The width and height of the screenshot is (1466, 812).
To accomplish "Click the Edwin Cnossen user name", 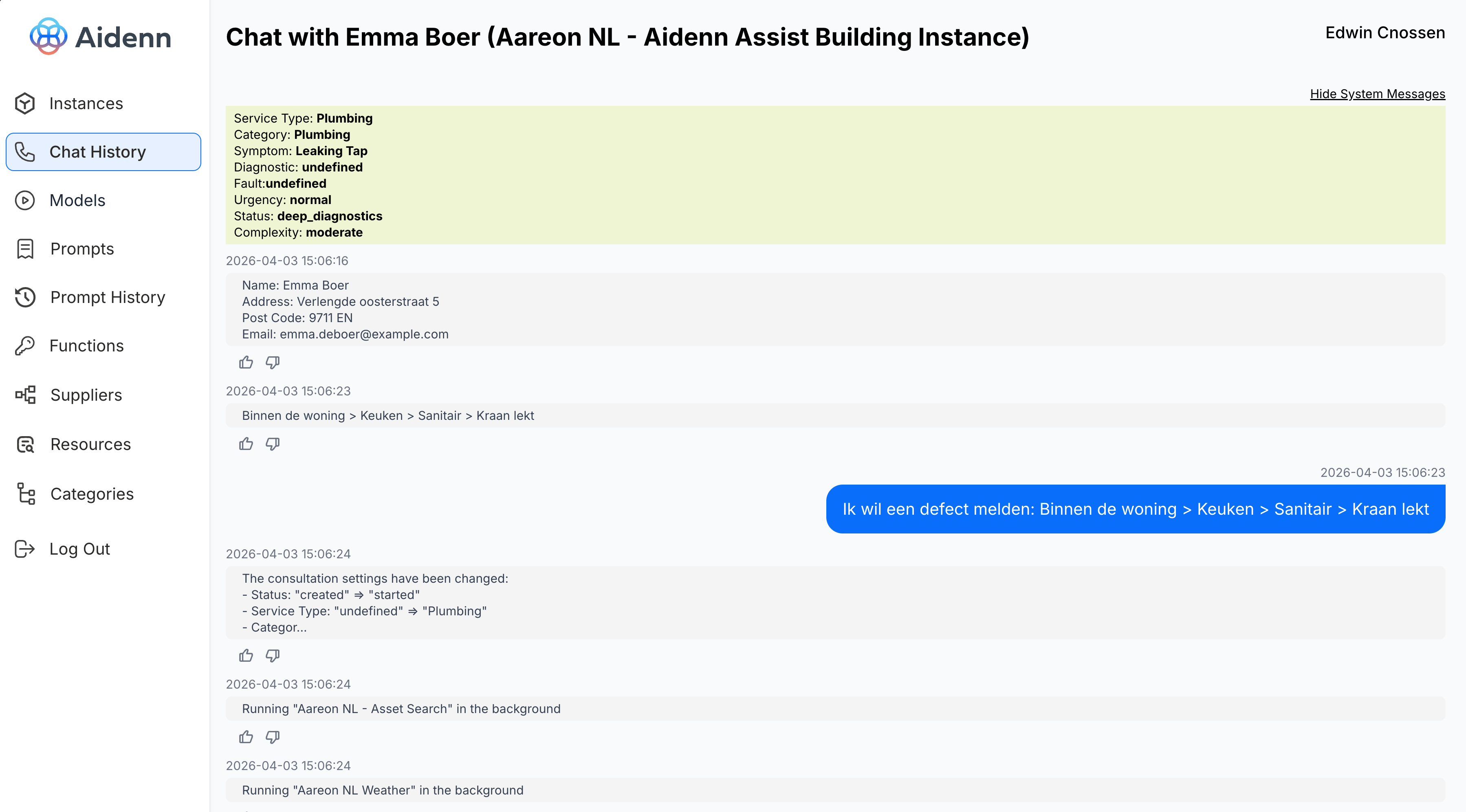I will tap(1385, 33).
